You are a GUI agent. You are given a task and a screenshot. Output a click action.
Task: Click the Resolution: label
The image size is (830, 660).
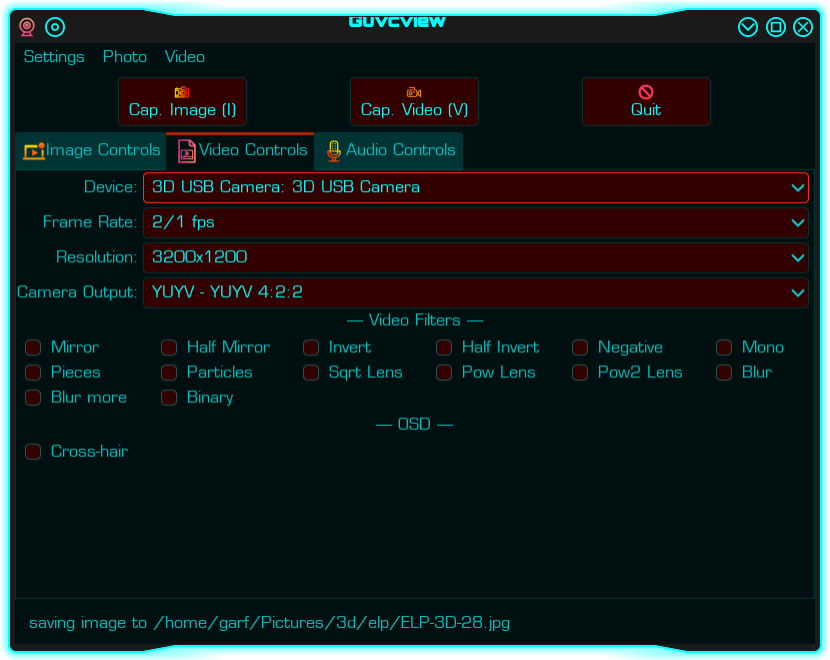[x=96, y=258]
